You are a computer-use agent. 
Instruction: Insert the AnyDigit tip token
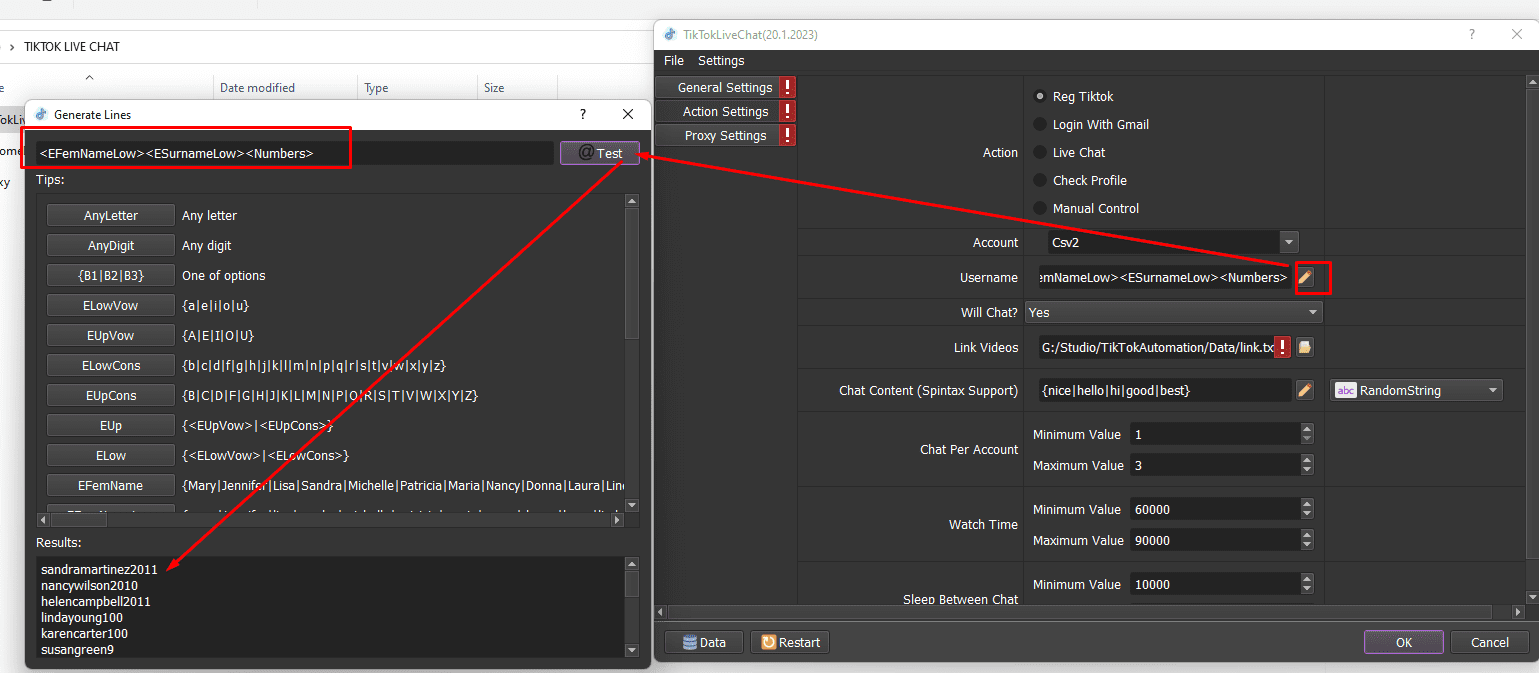pyautogui.click(x=111, y=246)
